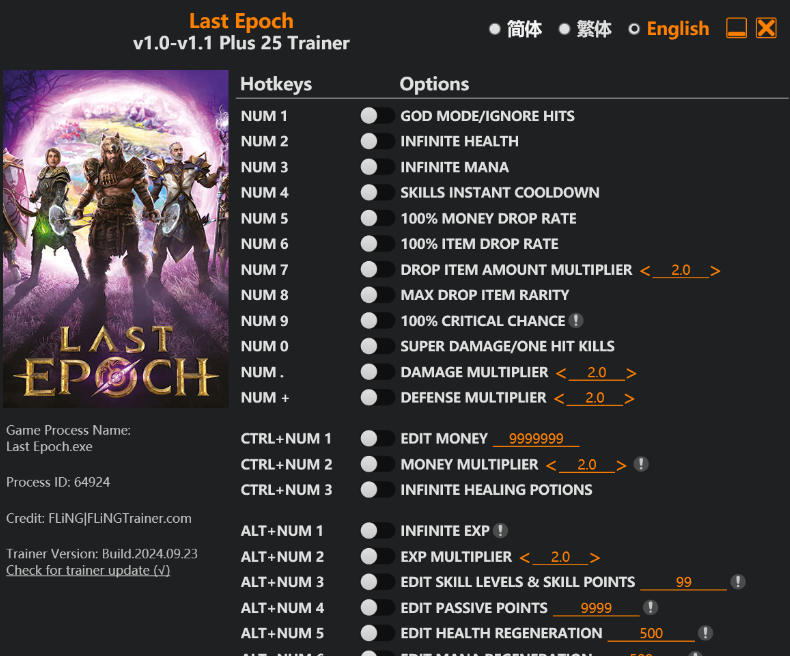Click the Options column header
The height and width of the screenshot is (656, 790).
434,84
